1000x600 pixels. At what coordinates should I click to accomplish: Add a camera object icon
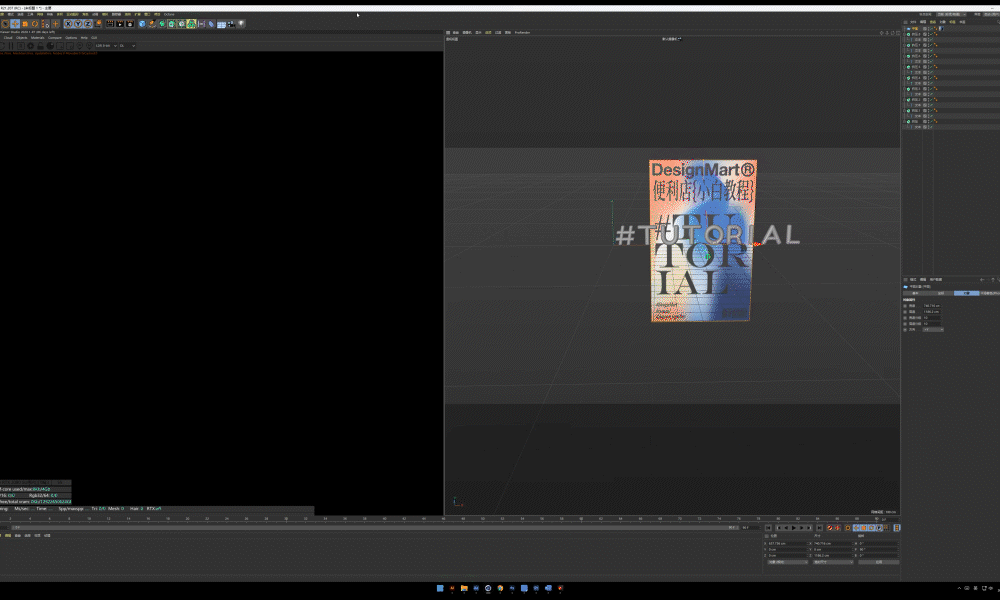[x=231, y=24]
